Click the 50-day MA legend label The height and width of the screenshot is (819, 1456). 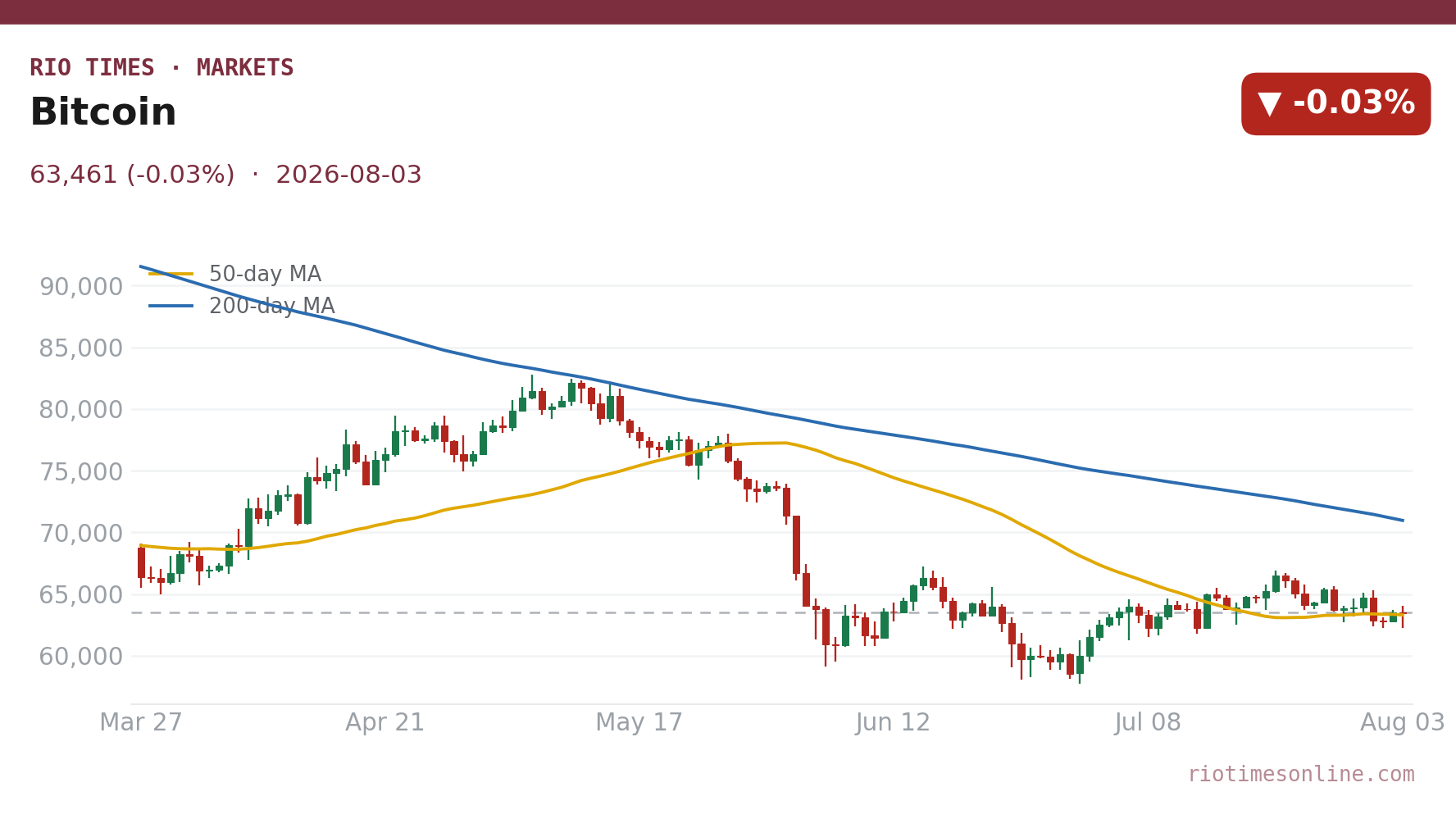pos(265,274)
